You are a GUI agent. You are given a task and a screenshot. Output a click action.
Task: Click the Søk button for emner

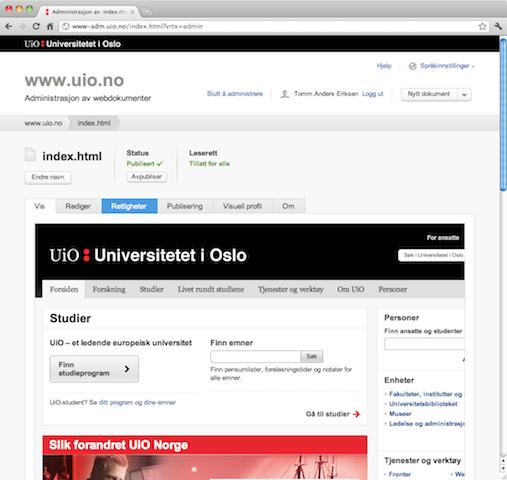(312, 357)
